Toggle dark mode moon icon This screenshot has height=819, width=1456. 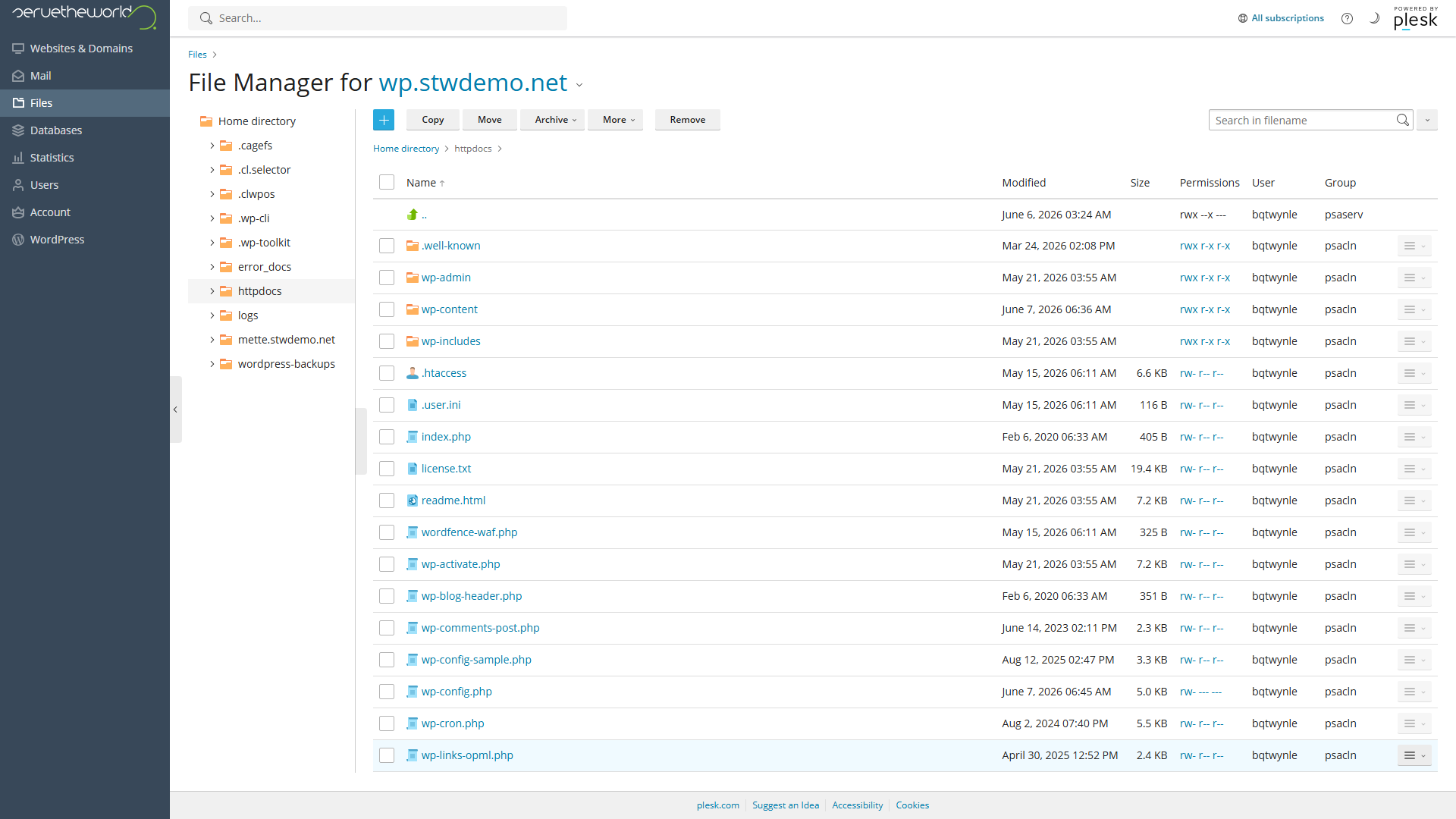pyautogui.click(x=1374, y=18)
